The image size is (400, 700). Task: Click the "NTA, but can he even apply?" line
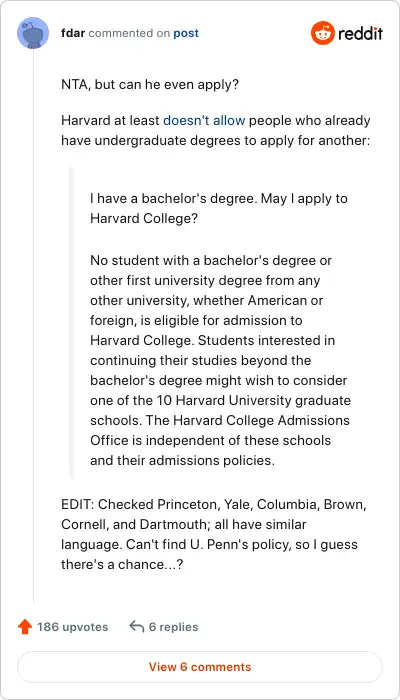click(150, 85)
